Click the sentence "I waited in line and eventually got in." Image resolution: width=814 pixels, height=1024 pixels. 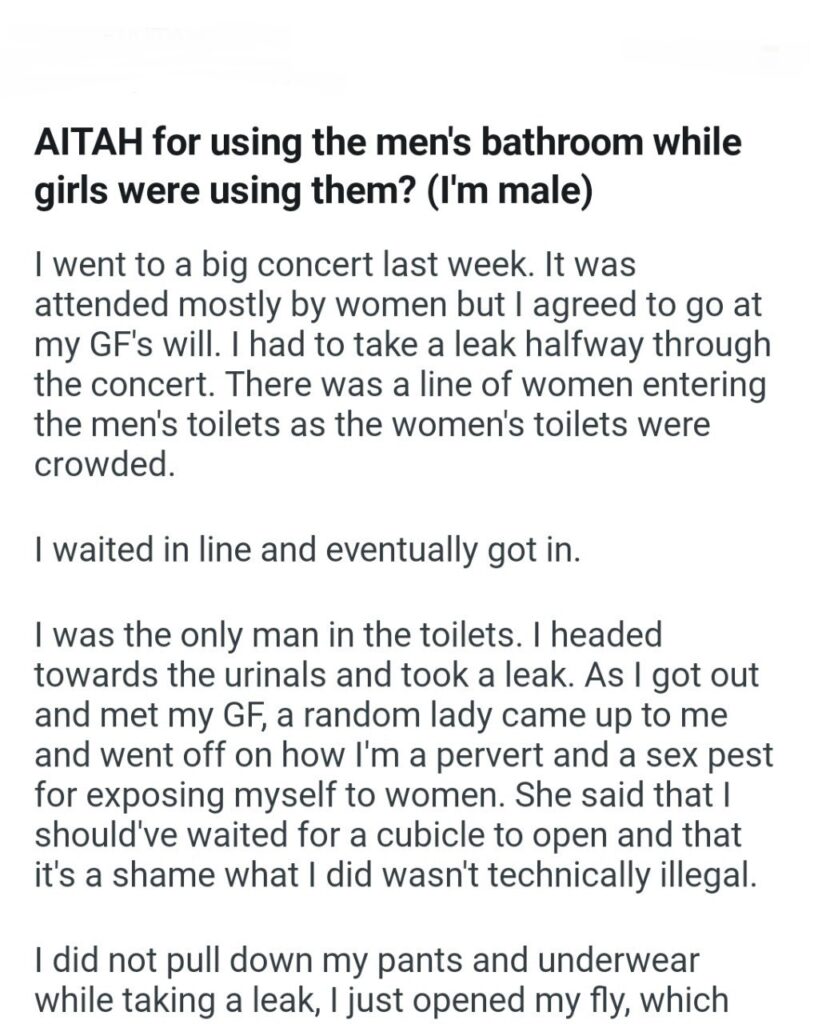pyautogui.click(x=306, y=550)
